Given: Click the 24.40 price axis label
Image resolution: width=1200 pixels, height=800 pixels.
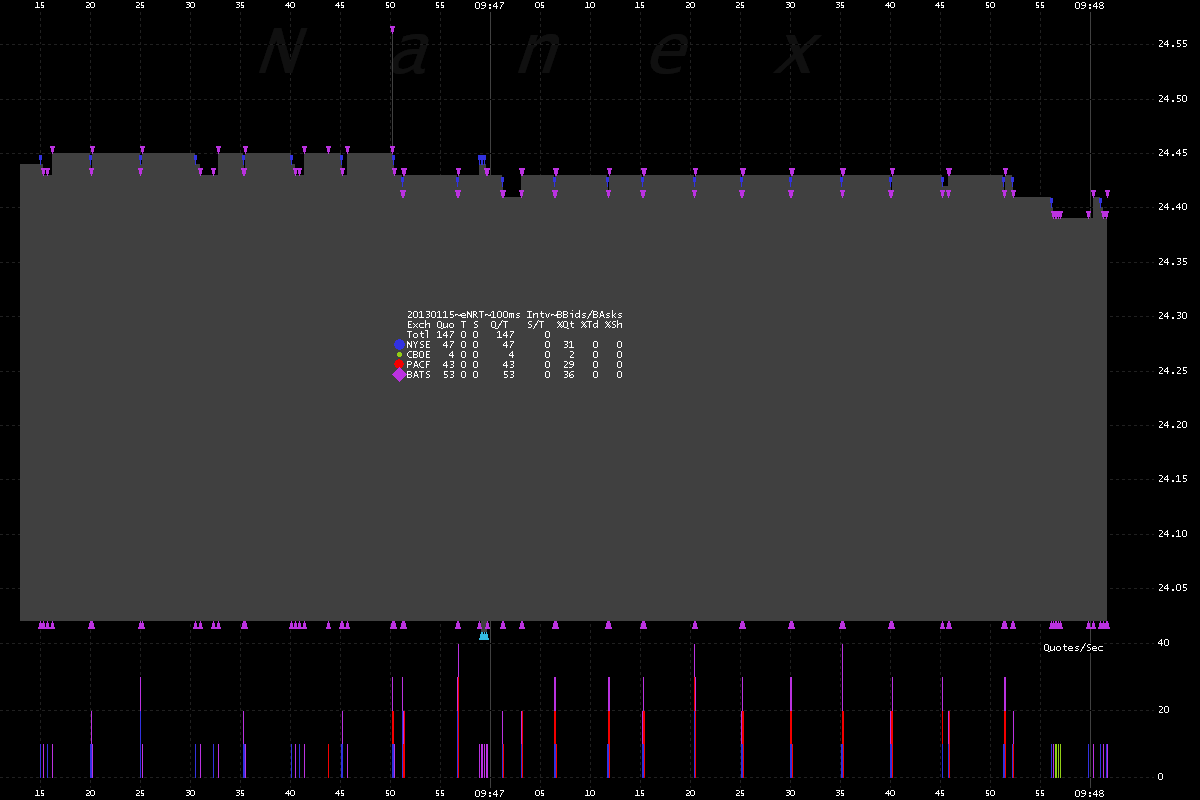Looking at the screenshot, I should 1172,207.
